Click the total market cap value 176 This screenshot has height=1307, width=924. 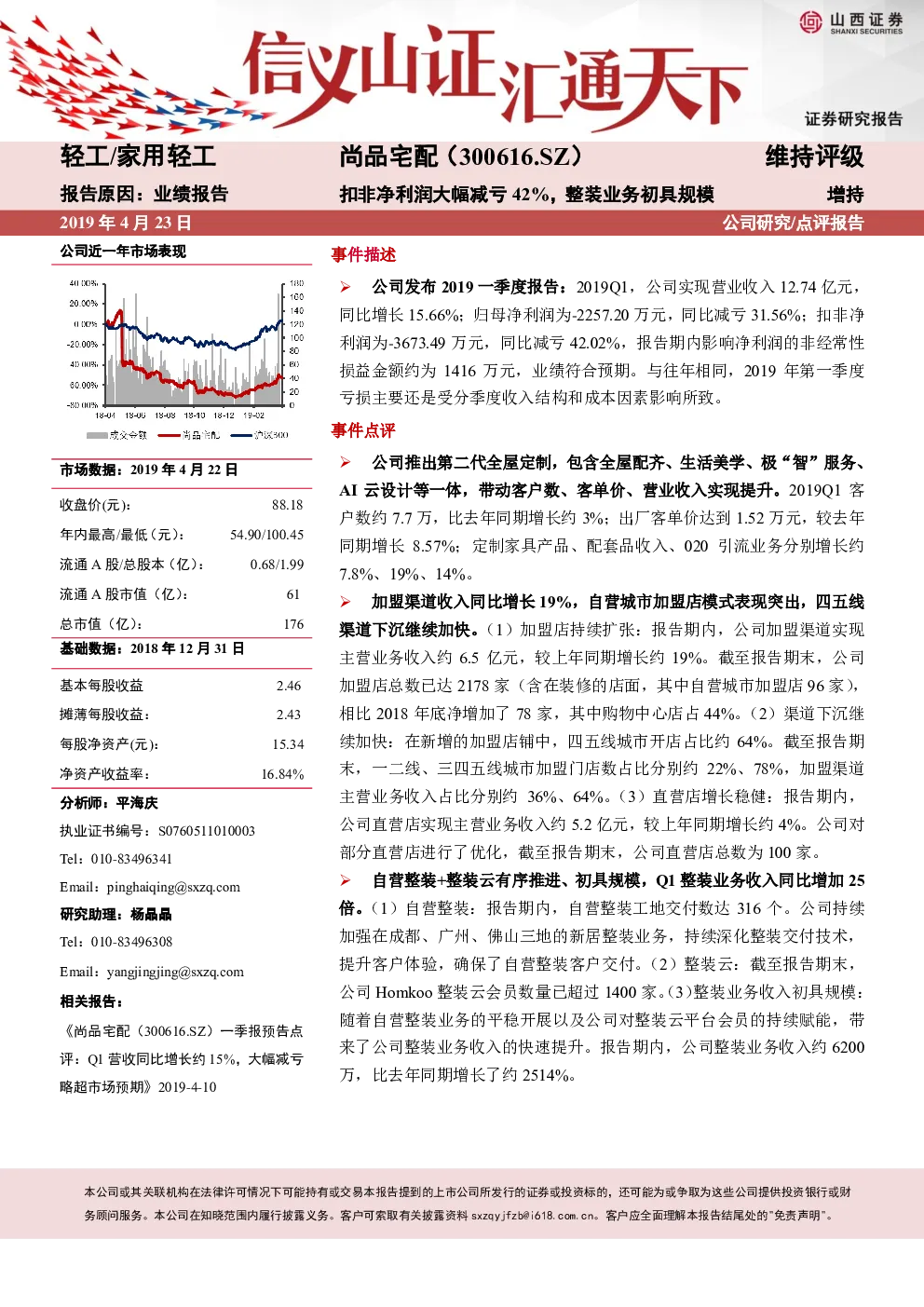293,624
